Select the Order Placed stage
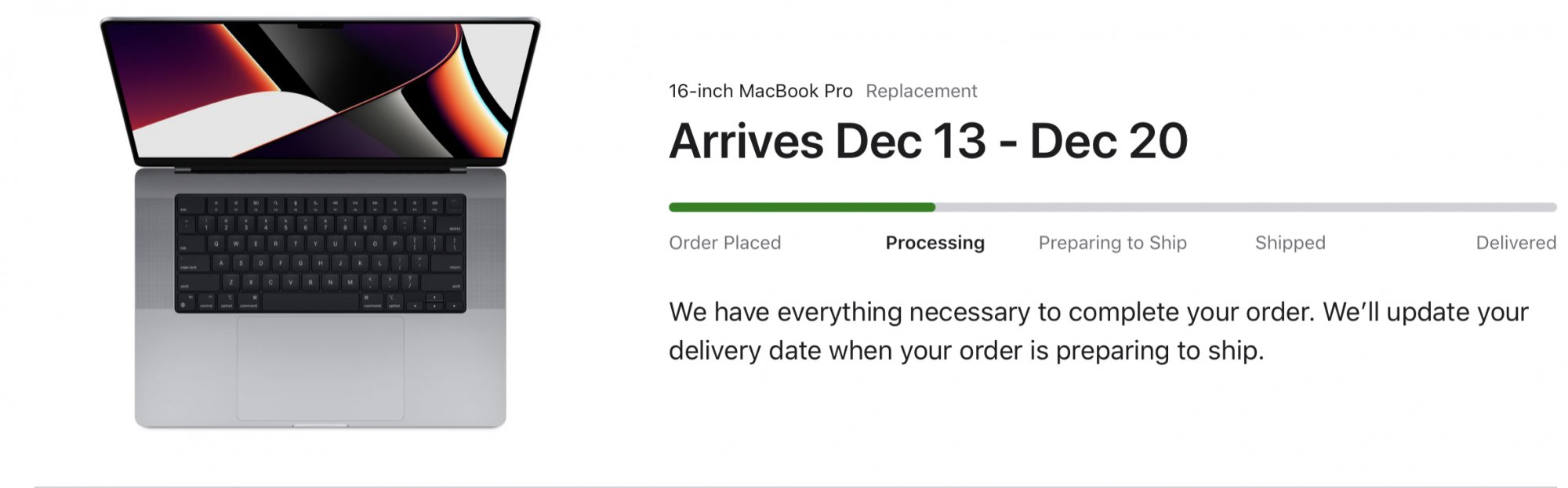The image size is (1568, 488). (724, 243)
